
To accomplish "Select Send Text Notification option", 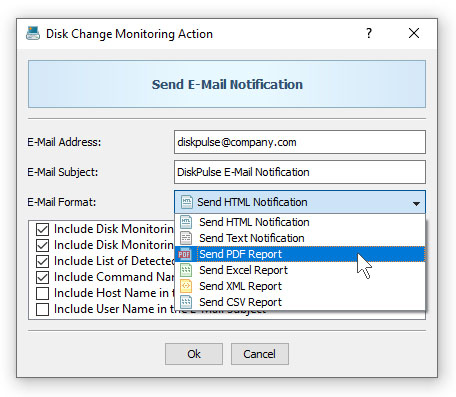I will [x=300, y=238].
